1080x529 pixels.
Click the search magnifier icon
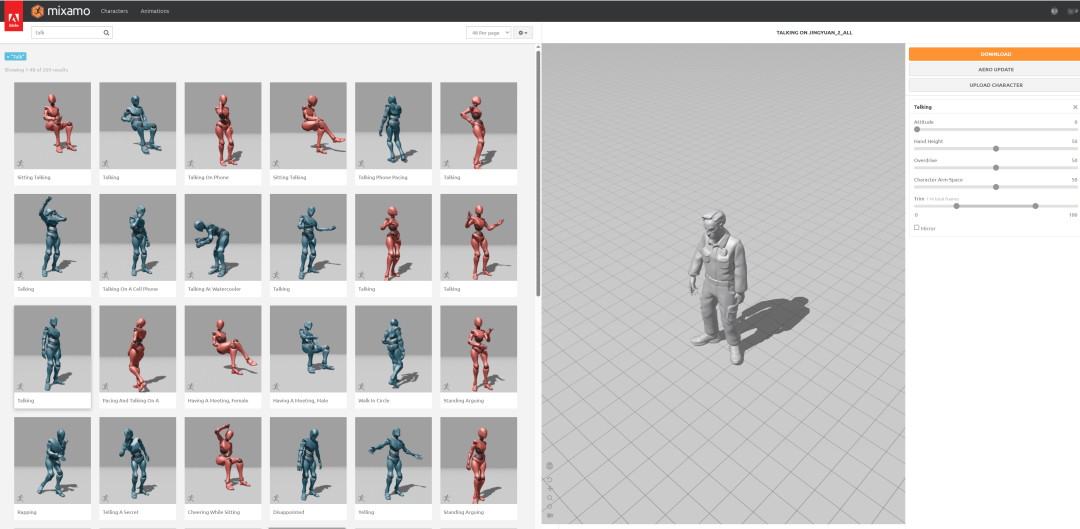click(106, 33)
